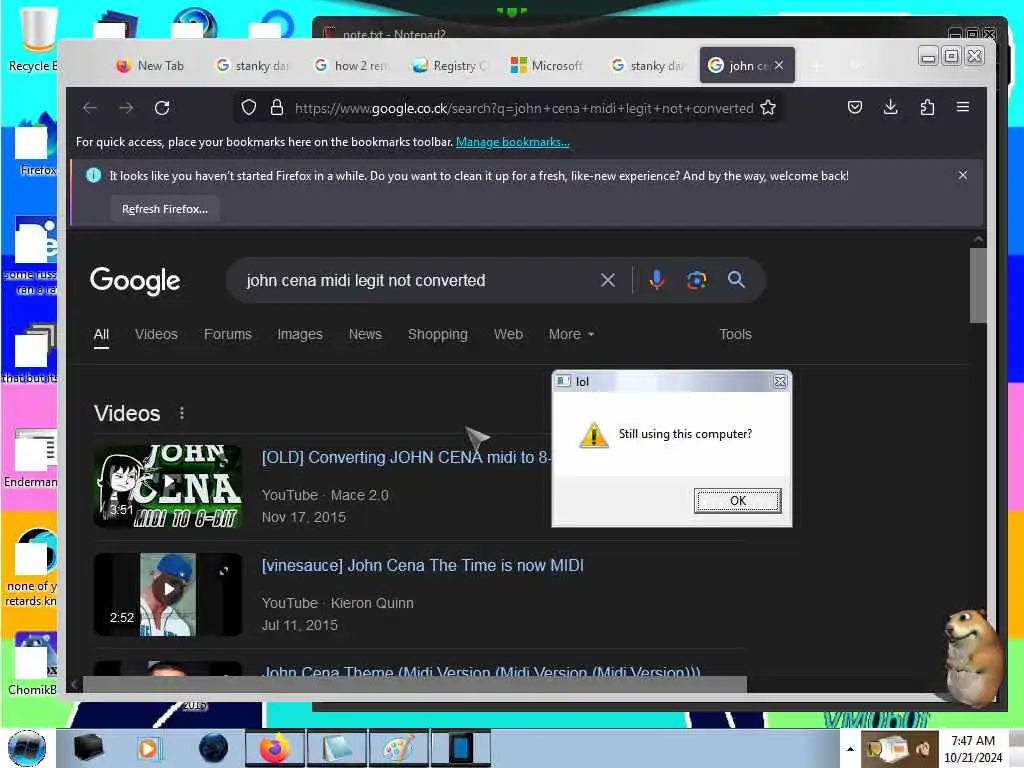1024x768 pixels.
Task: Go back with the Firefox back arrow
Action: pos(90,108)
